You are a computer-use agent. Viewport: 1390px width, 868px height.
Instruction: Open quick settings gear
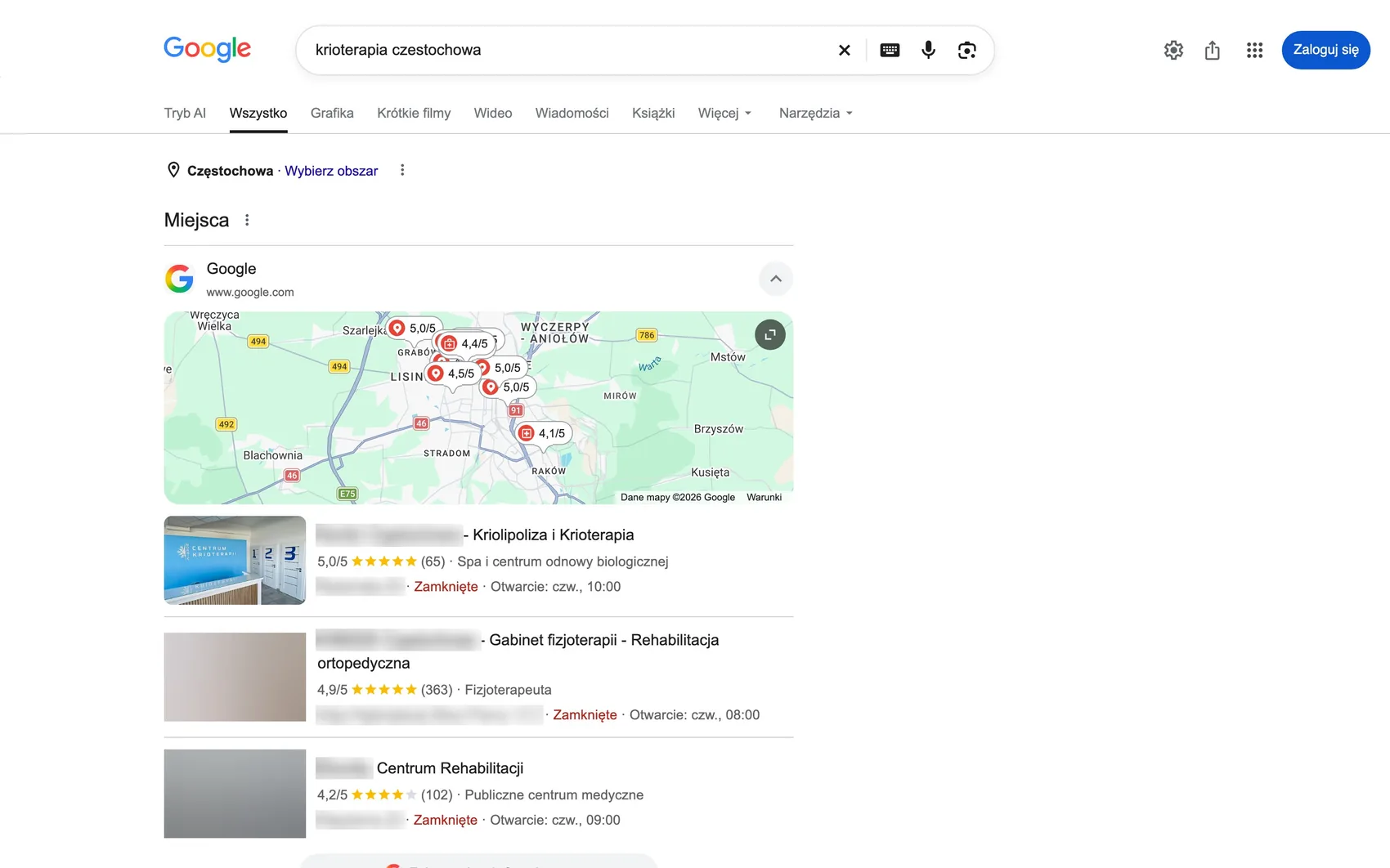click(x=1173, y=50)
